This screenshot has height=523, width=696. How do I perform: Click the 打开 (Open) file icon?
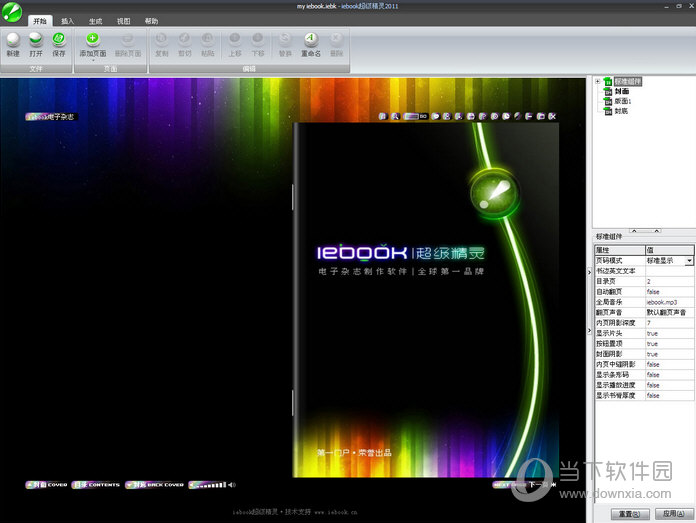point(36,39)
